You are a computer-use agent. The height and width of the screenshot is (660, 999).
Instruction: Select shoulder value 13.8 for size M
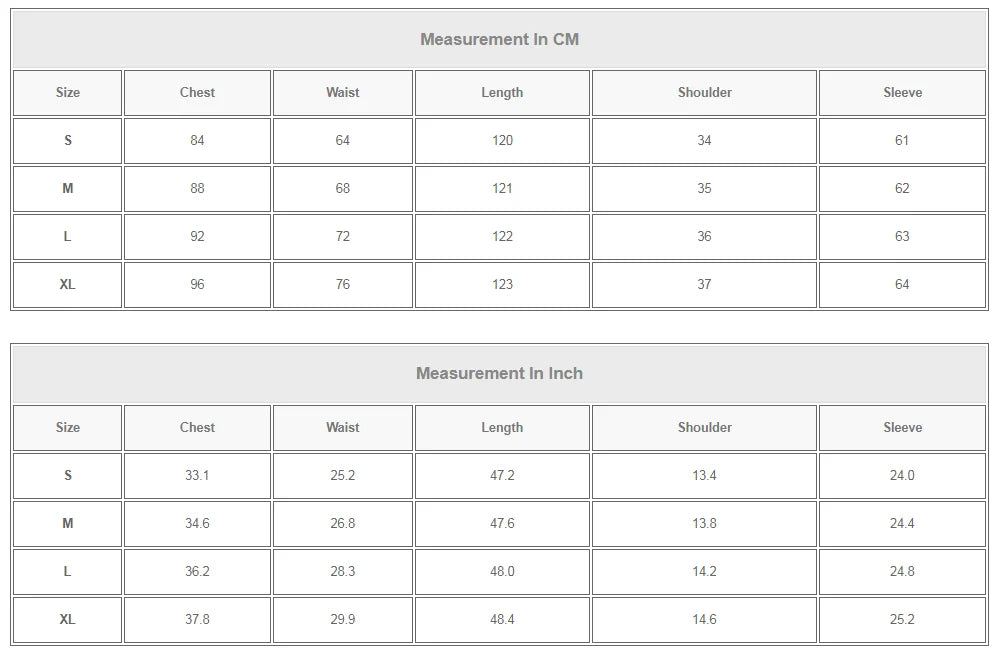coord(704,524)
